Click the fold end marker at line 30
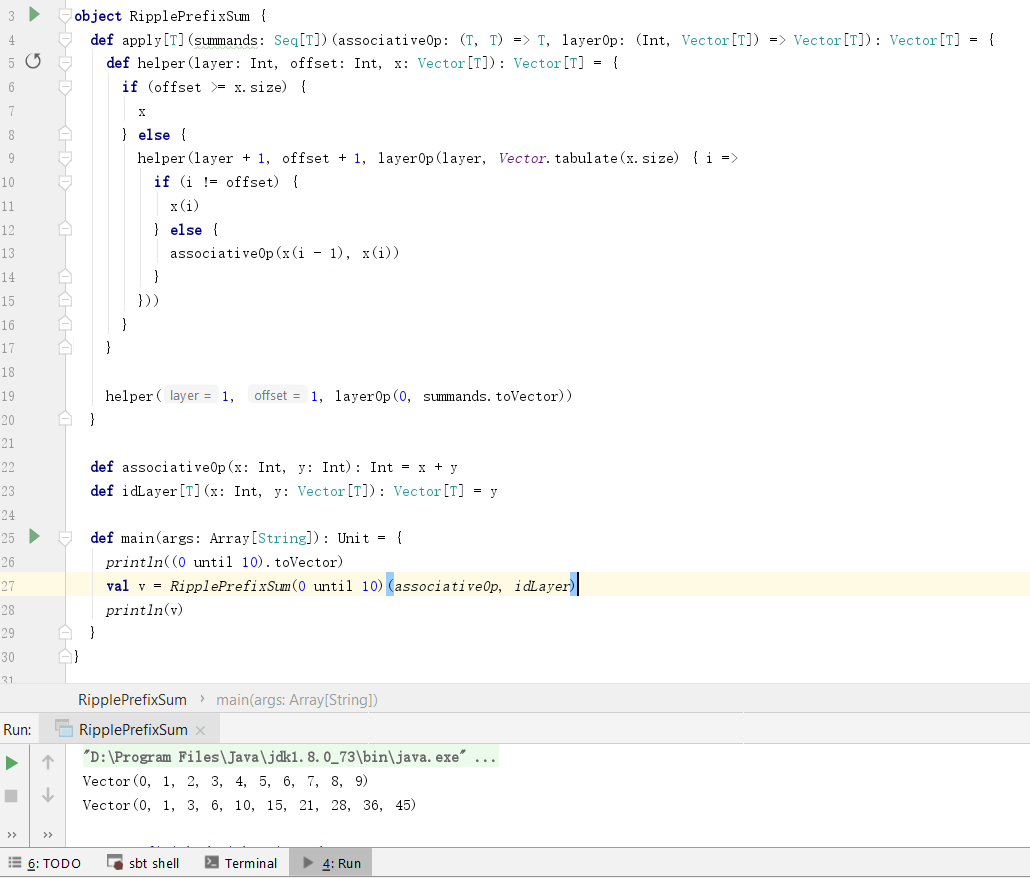1030x878 pixels. tap(64, 656)
